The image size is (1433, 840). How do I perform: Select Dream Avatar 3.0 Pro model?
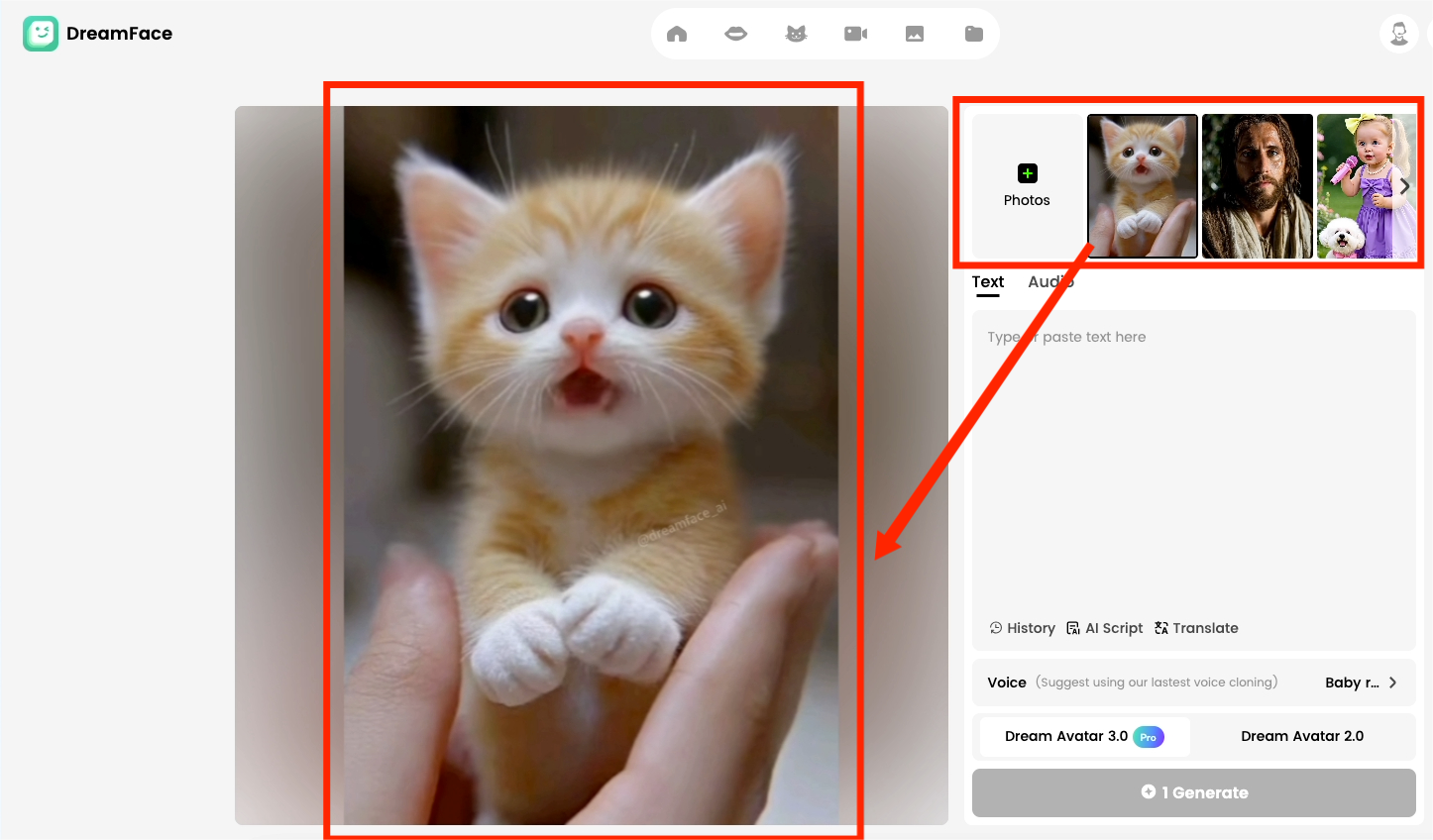coord(1084,736)
